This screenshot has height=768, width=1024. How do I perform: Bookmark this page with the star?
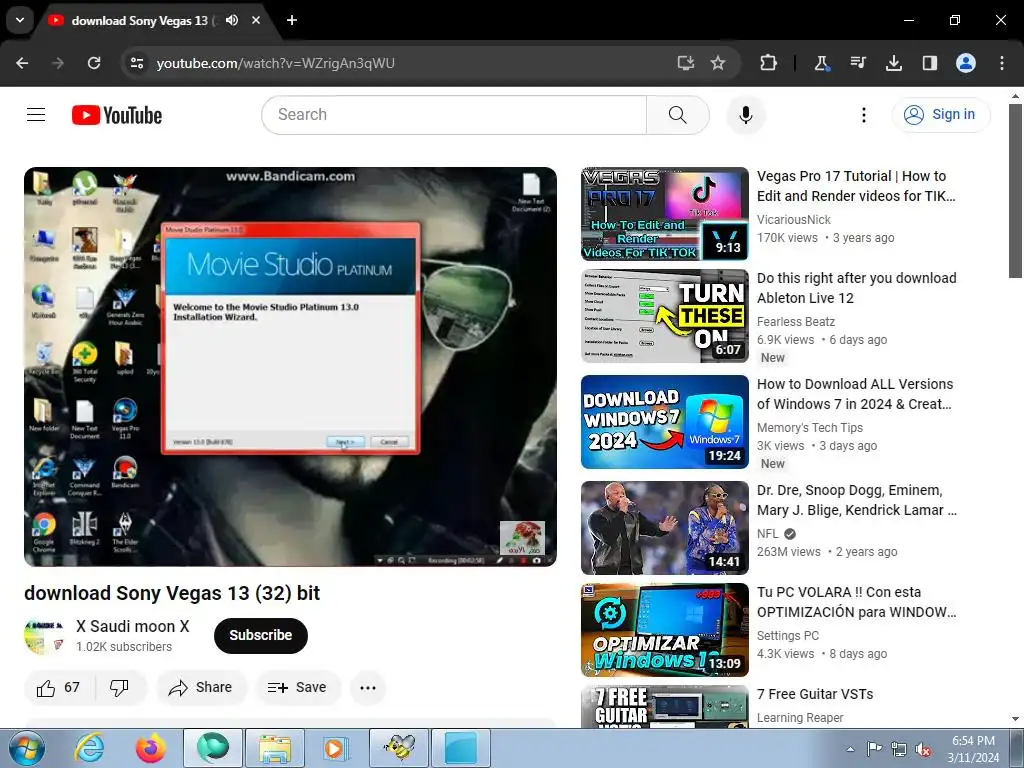point(718,63)
